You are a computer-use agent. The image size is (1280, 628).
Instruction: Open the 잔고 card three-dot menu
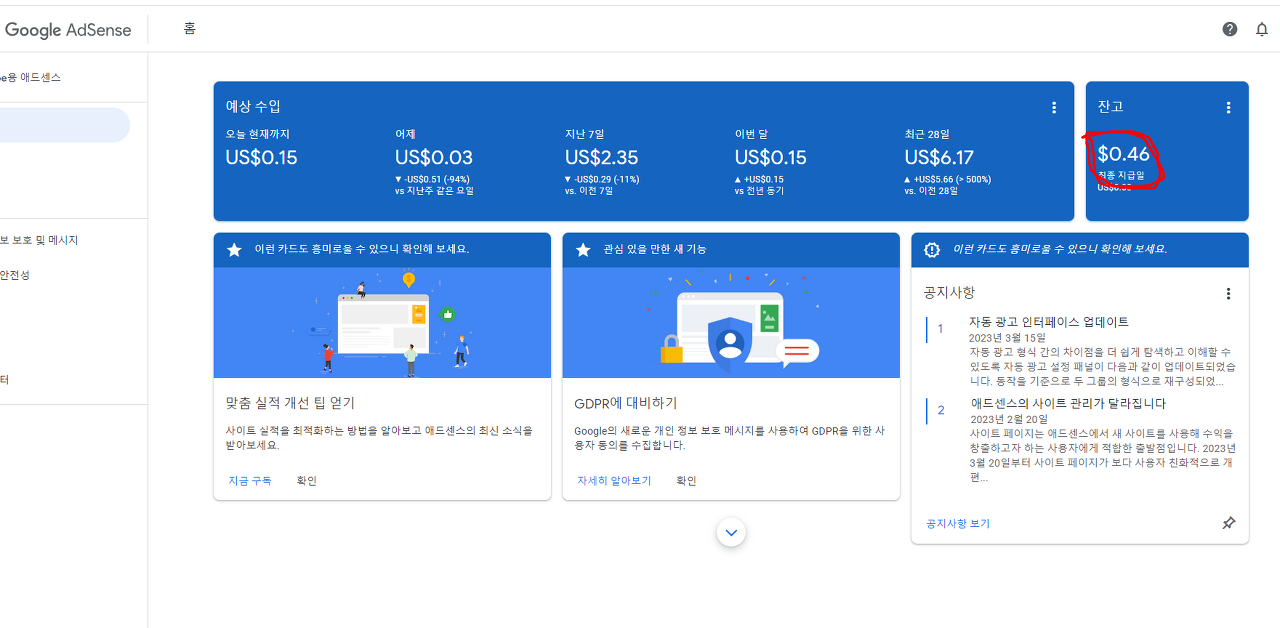click(1229, 107)
